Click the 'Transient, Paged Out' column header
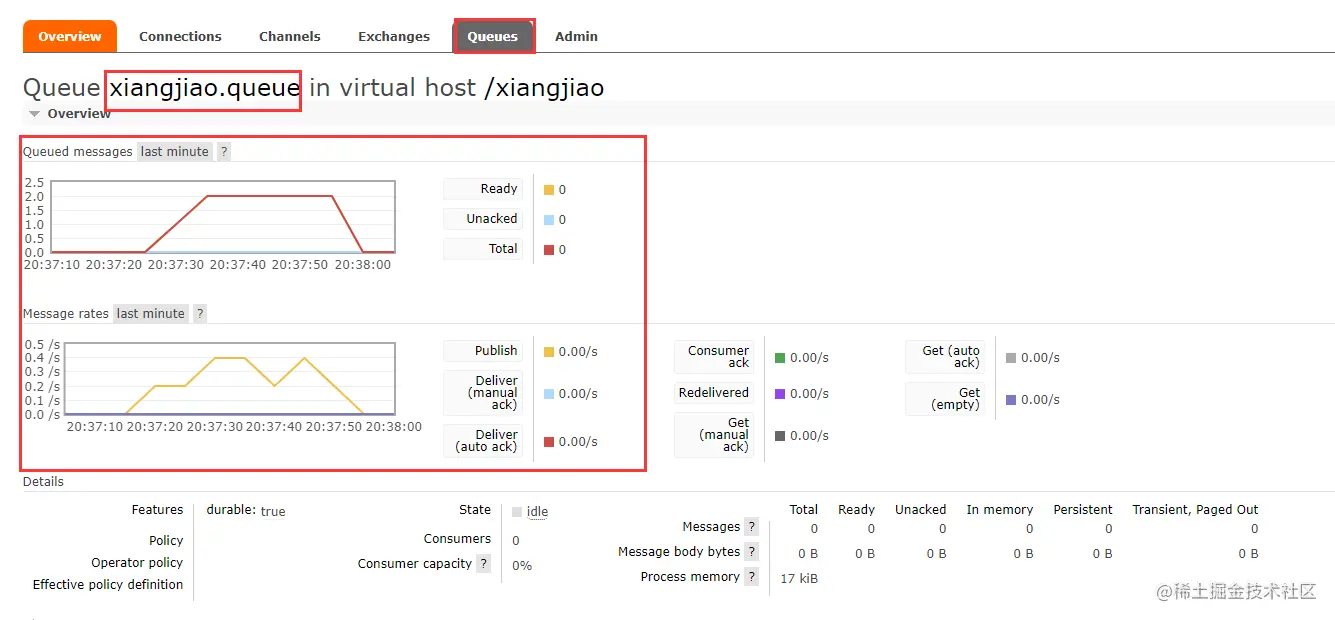The width and height of the screenshot is (1335, 620). tap(1195, 510)
